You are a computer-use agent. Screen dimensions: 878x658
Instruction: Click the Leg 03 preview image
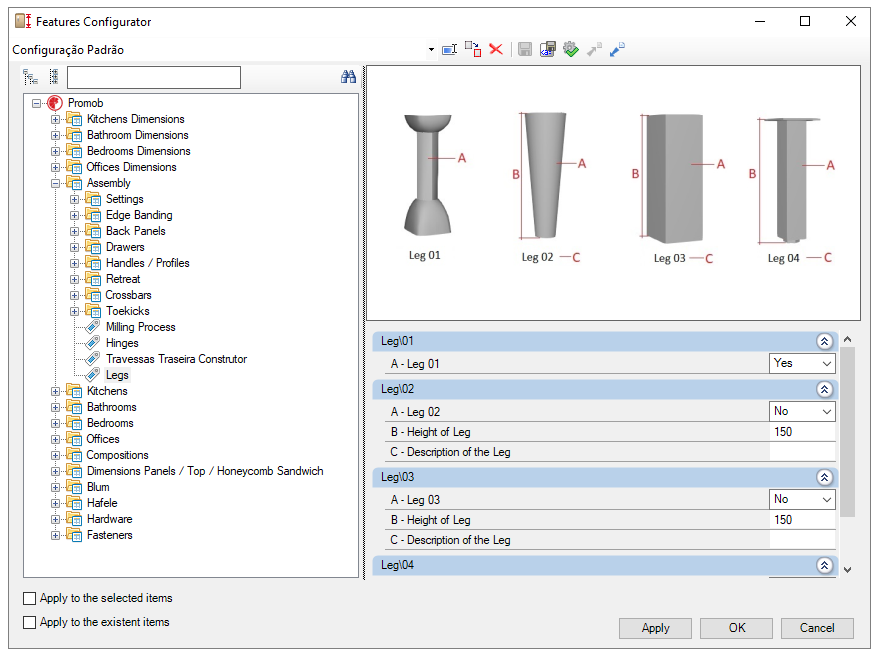pos(675,178)
